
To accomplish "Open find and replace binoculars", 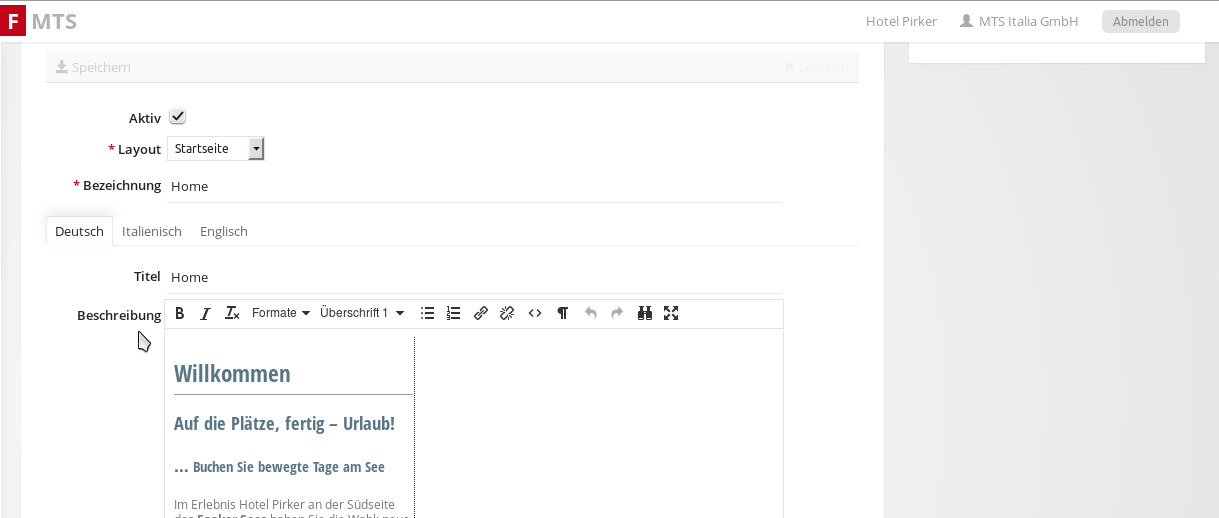I will 645,313.
